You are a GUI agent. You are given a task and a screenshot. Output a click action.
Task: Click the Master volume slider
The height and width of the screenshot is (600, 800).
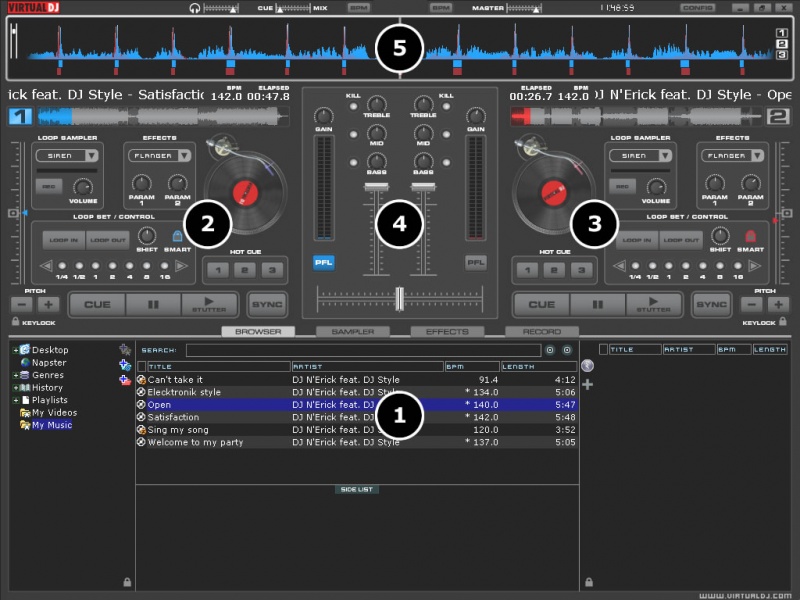(524, 8)
